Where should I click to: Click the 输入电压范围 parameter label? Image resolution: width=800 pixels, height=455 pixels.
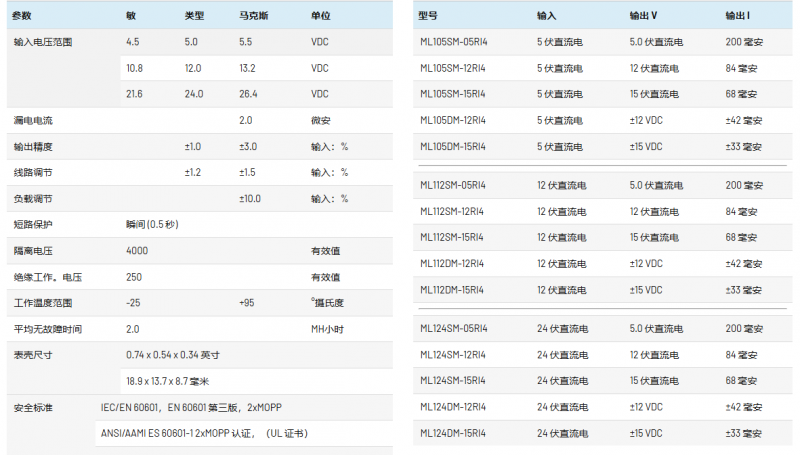[x=43, y=42]
